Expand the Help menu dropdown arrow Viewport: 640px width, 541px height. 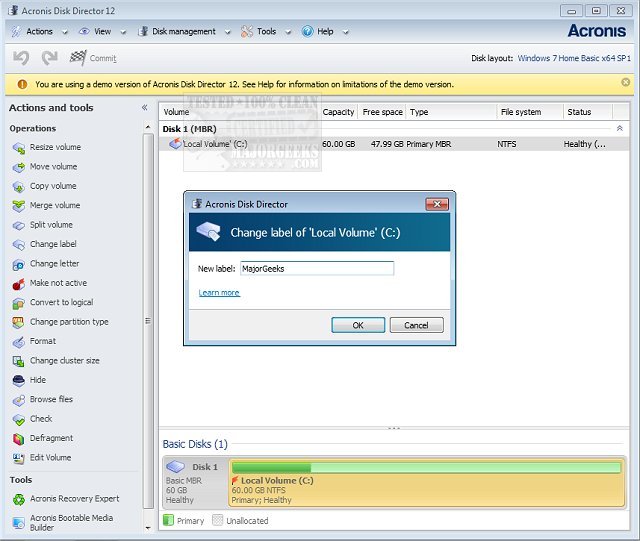346,32
